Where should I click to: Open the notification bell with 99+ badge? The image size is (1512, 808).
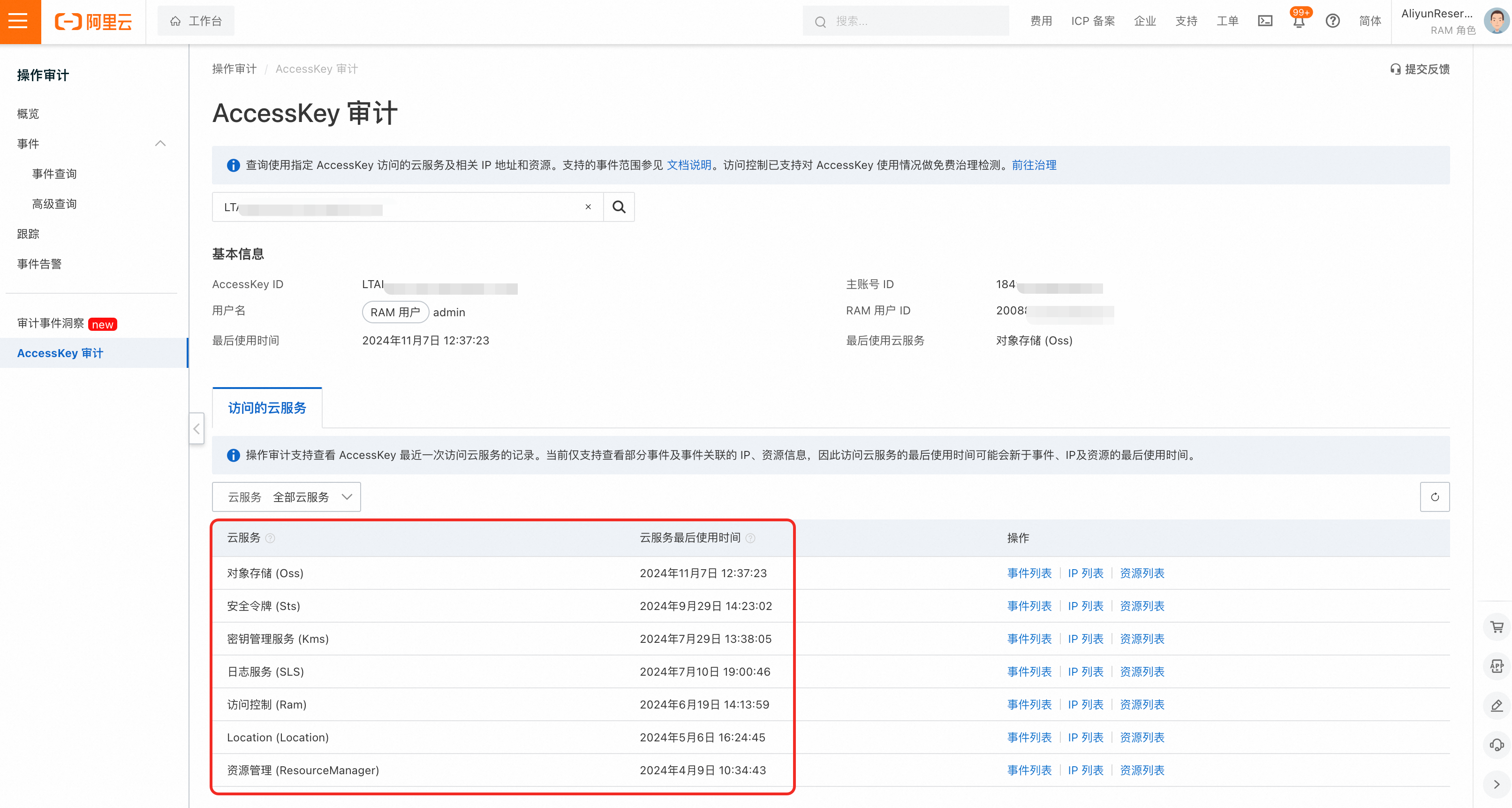coord(1298,21)
